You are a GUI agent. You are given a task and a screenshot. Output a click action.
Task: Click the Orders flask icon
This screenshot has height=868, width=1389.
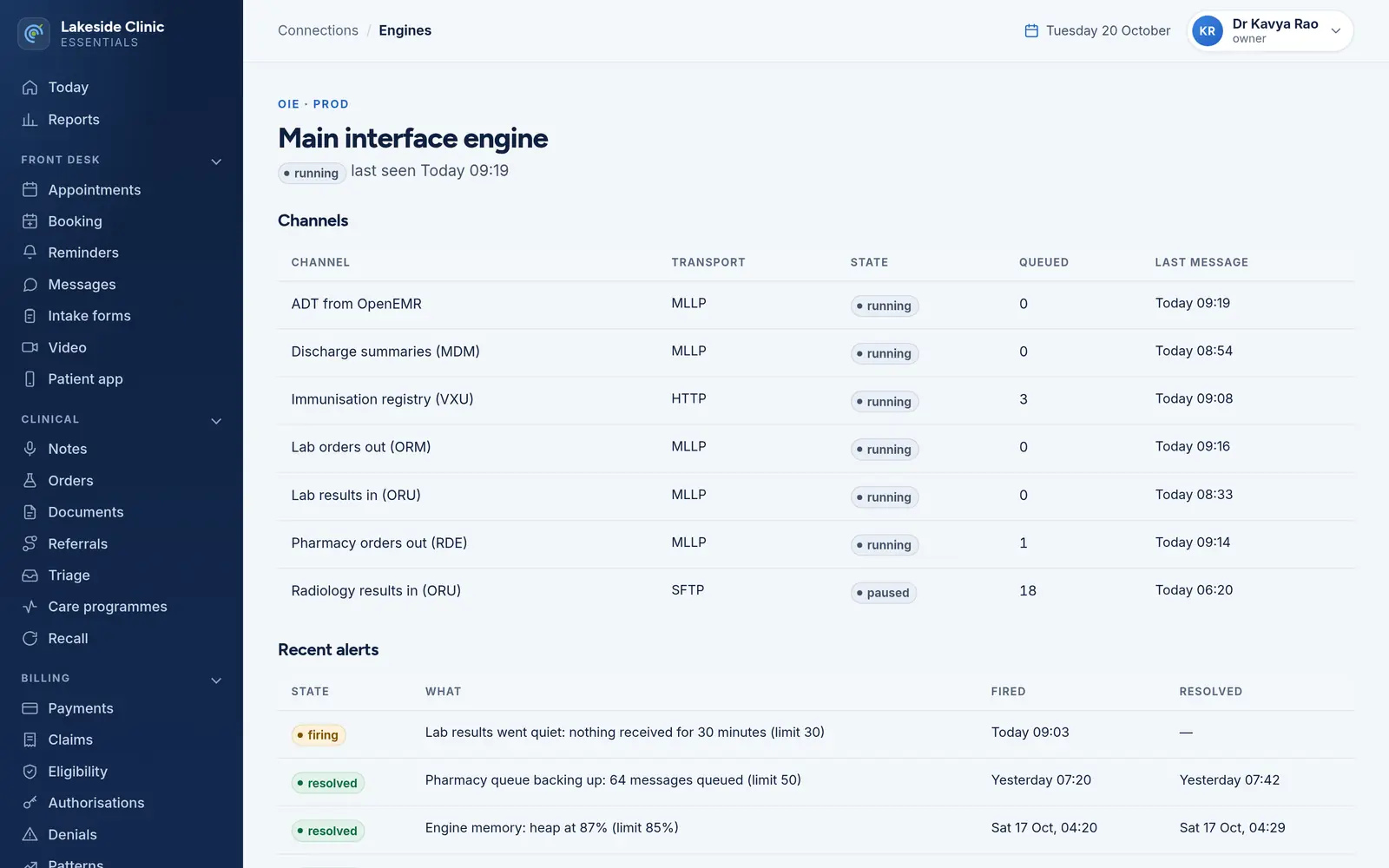click(x=30, y=481)
